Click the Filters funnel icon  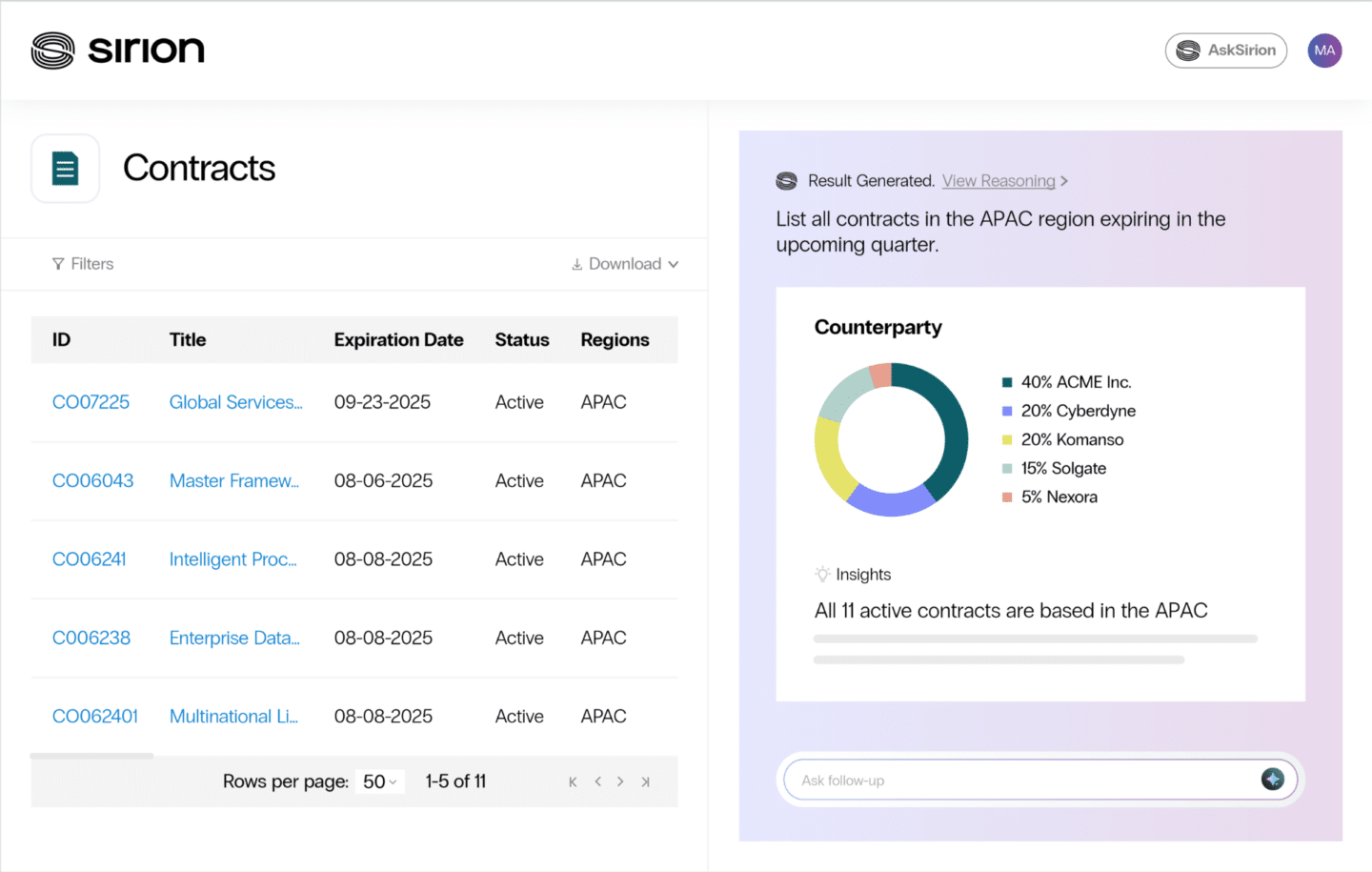59,264
